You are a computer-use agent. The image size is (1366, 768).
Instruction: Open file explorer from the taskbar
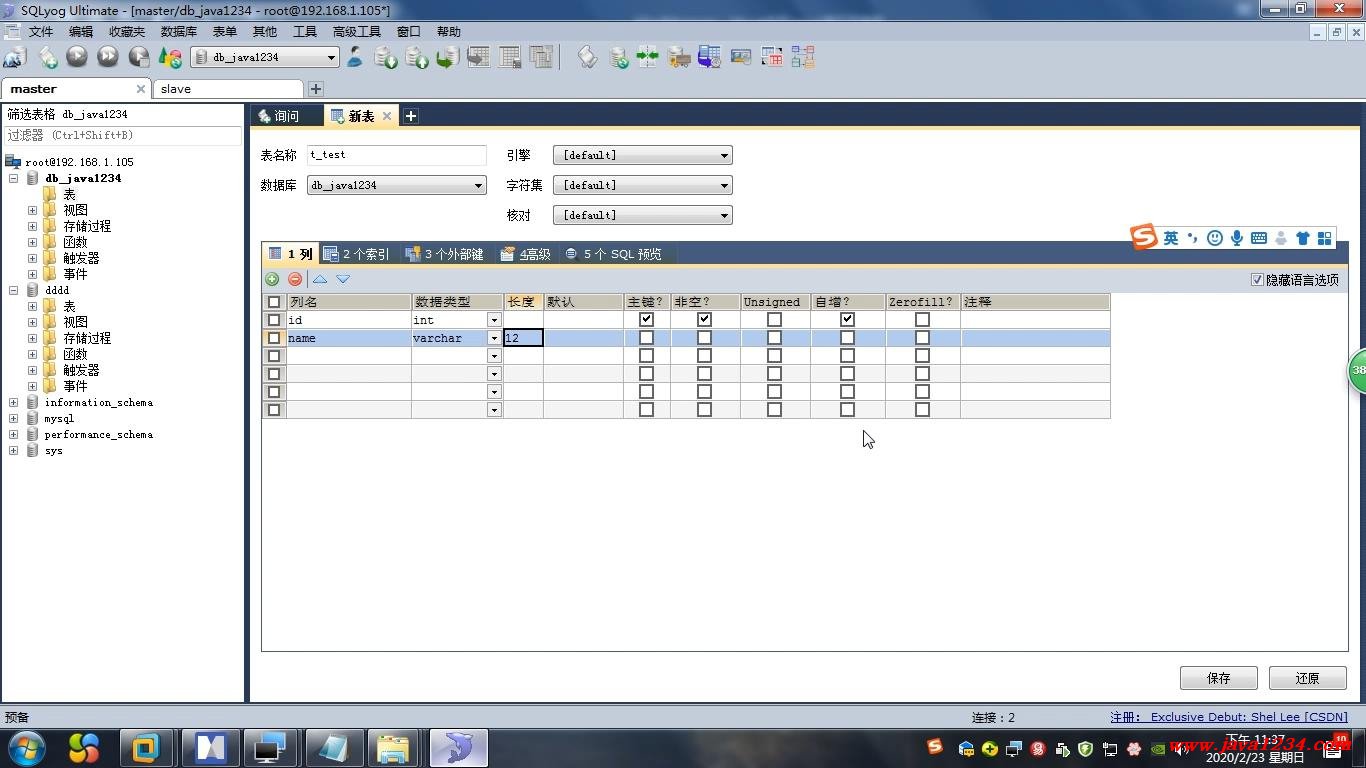(394, 748)
